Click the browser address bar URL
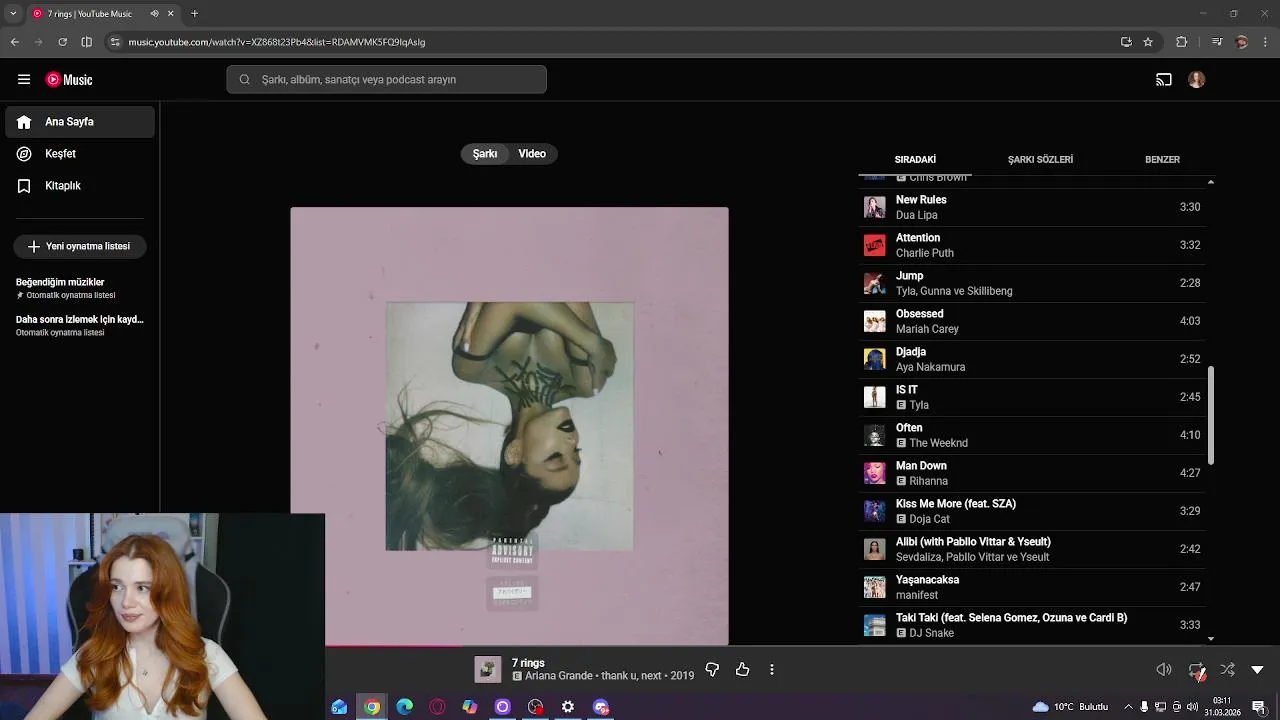 tap(276, 42)
